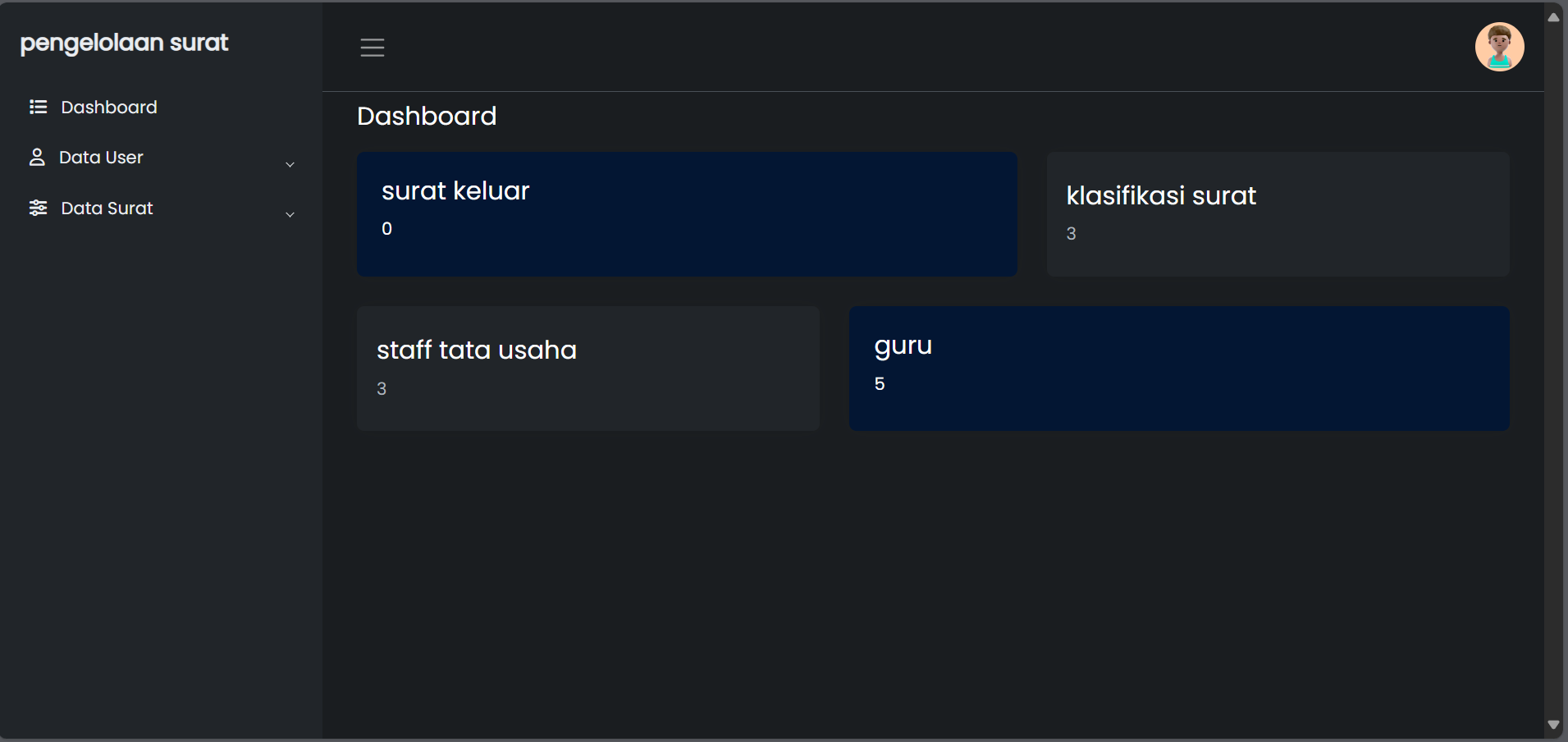Select the Dashboard sidebar menu label

pyautogui.click(x=109, y=108)
